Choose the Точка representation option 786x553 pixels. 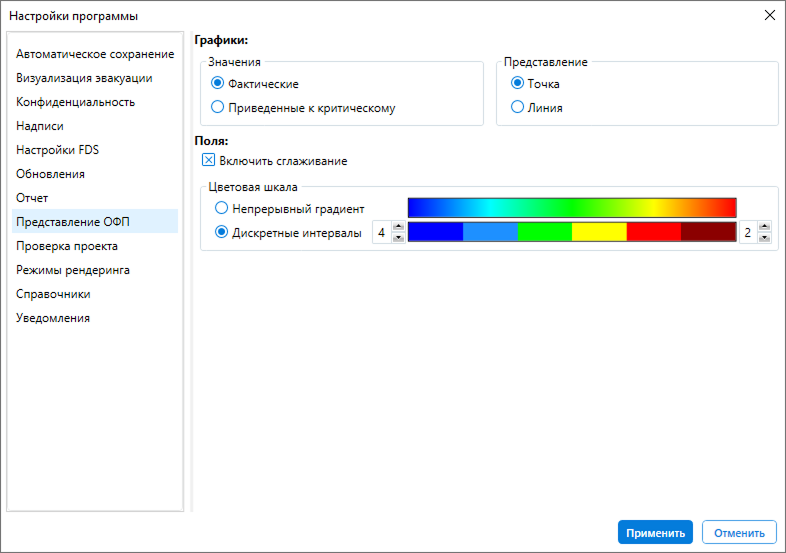517,83
